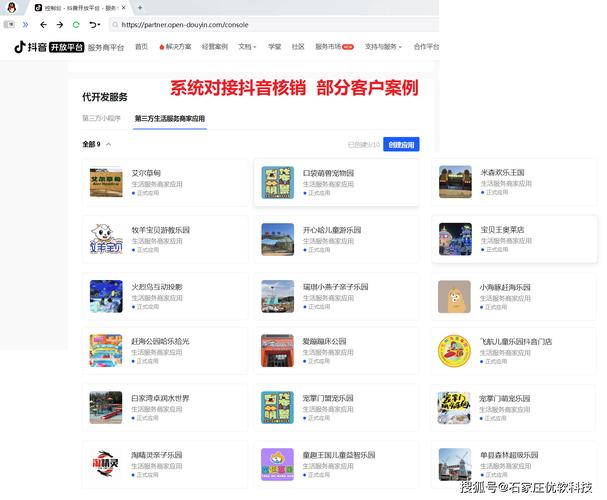This screenshot has width=607, height=500.
Task: Go forward with the browser forward arrow
Action: [60, 25]
